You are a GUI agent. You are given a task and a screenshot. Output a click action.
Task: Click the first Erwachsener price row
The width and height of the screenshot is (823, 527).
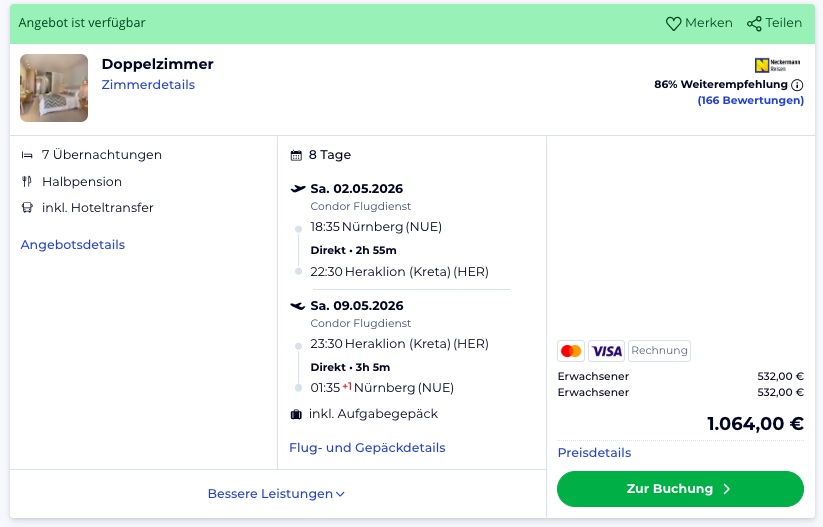[680, 376]
